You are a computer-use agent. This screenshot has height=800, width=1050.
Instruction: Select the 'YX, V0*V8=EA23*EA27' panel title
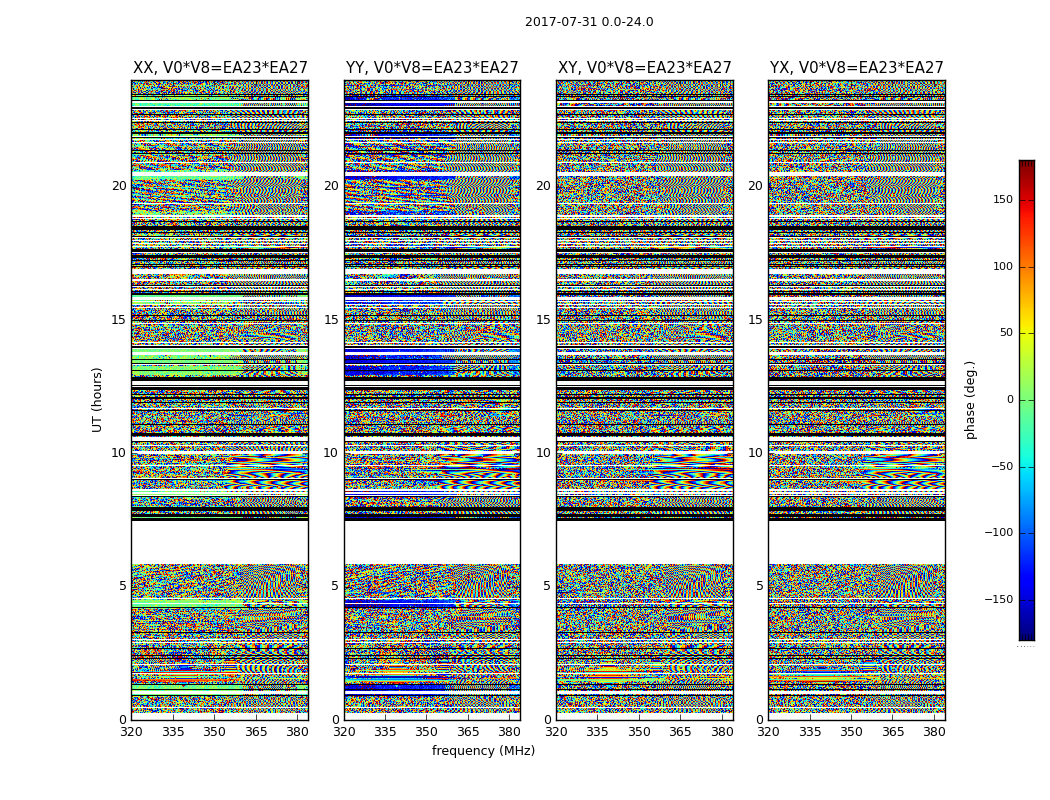pyautogui.click(x=856, y=68)
